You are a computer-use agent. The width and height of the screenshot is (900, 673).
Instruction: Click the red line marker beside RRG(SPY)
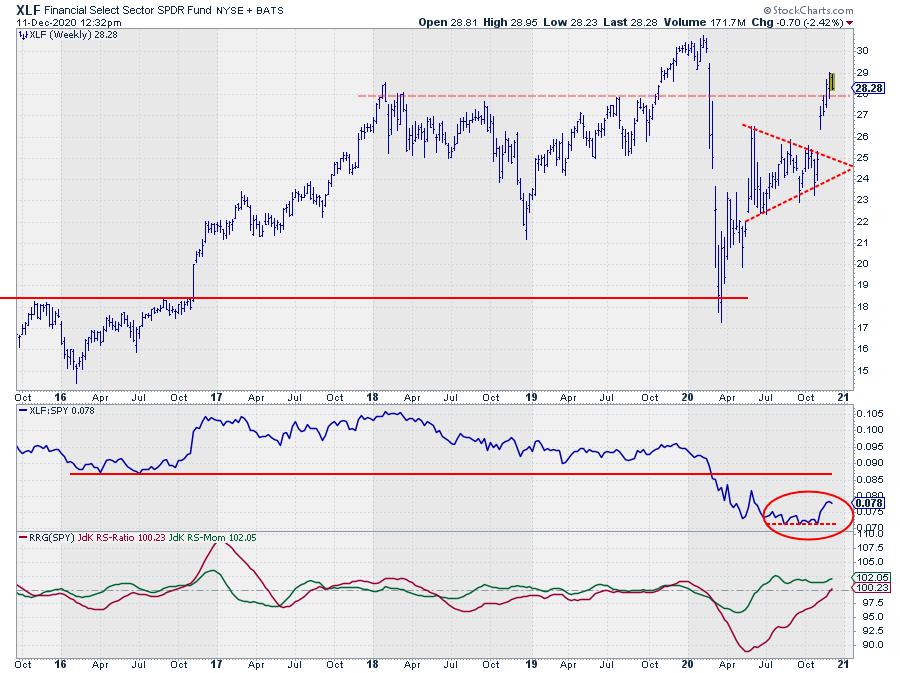point(21,539)
